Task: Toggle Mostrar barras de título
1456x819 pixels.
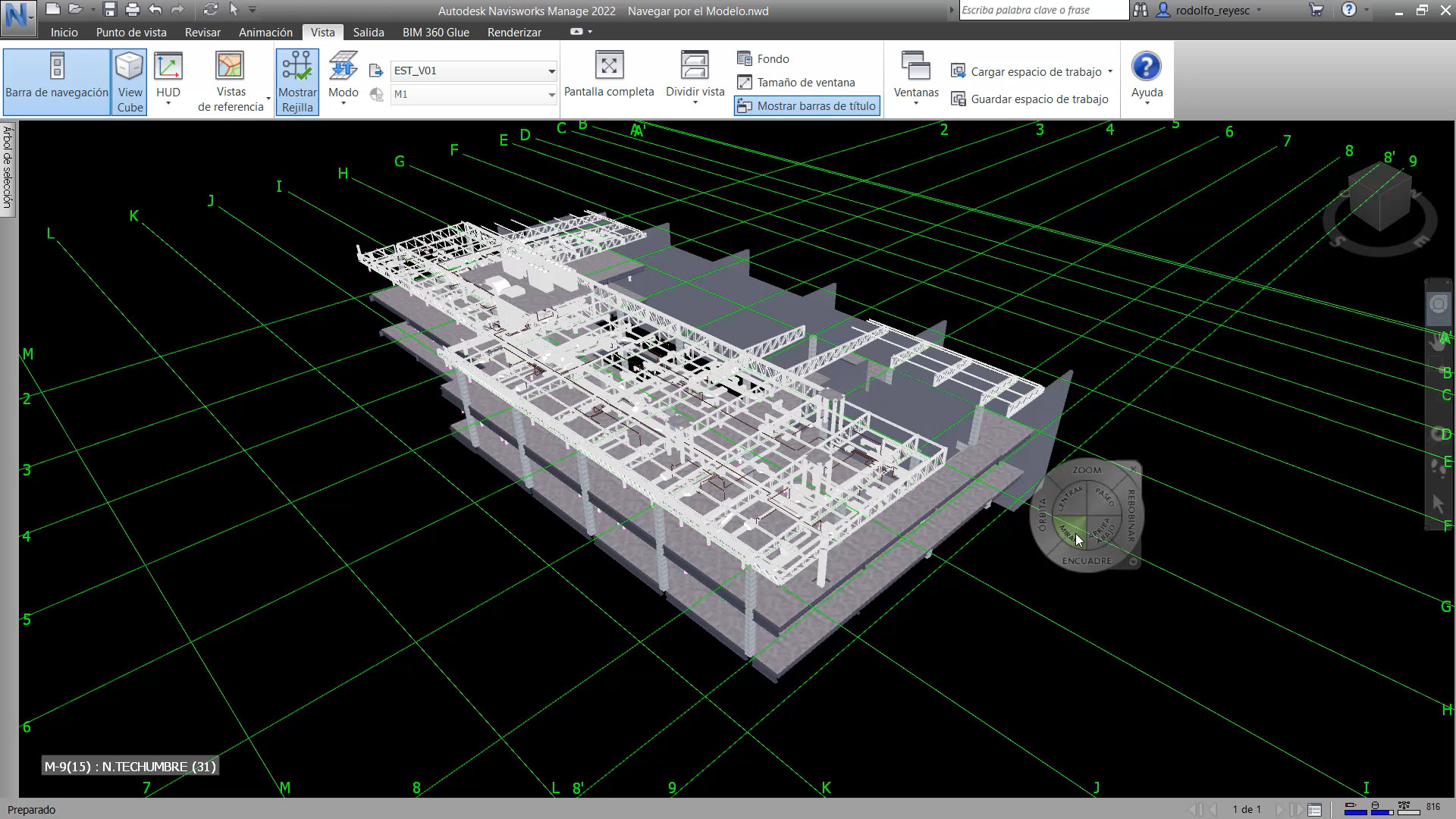Action: 806,105
